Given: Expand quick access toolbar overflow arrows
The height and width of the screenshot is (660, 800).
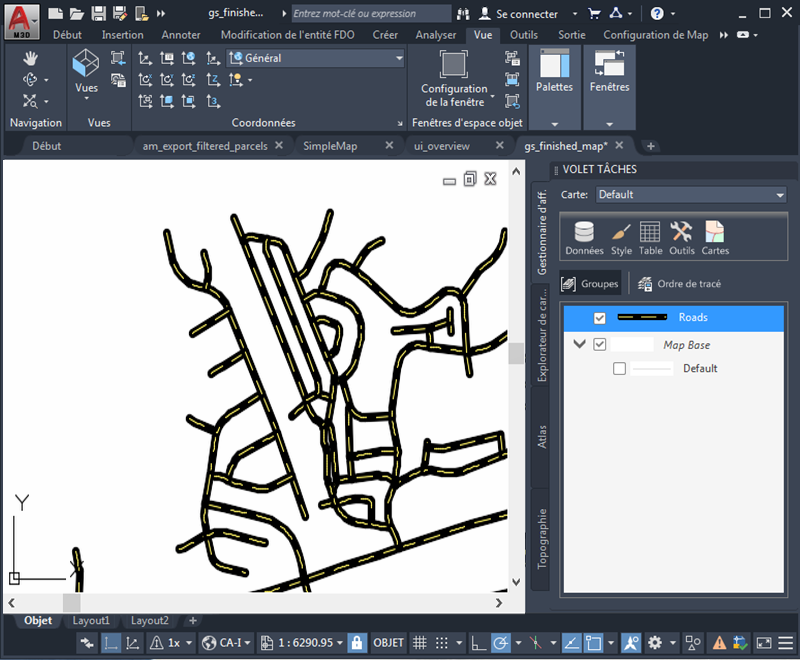Looking at the screenshot, I should tap(161, 14).
